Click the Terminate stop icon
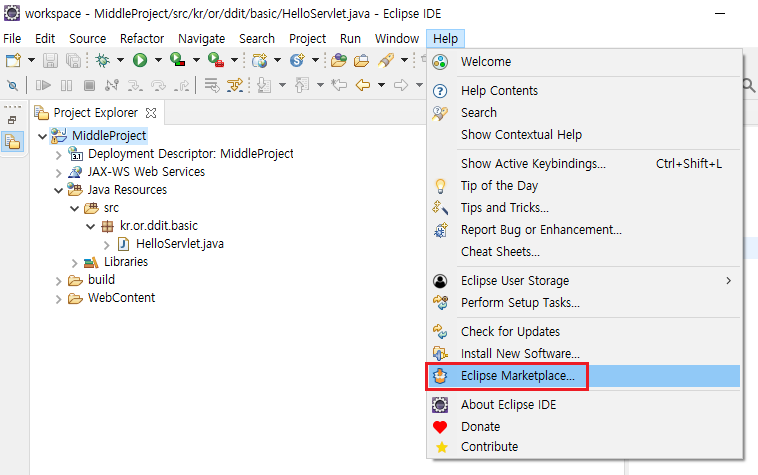The height and width of the screenshot is (475, 758). tap(89, 86)
